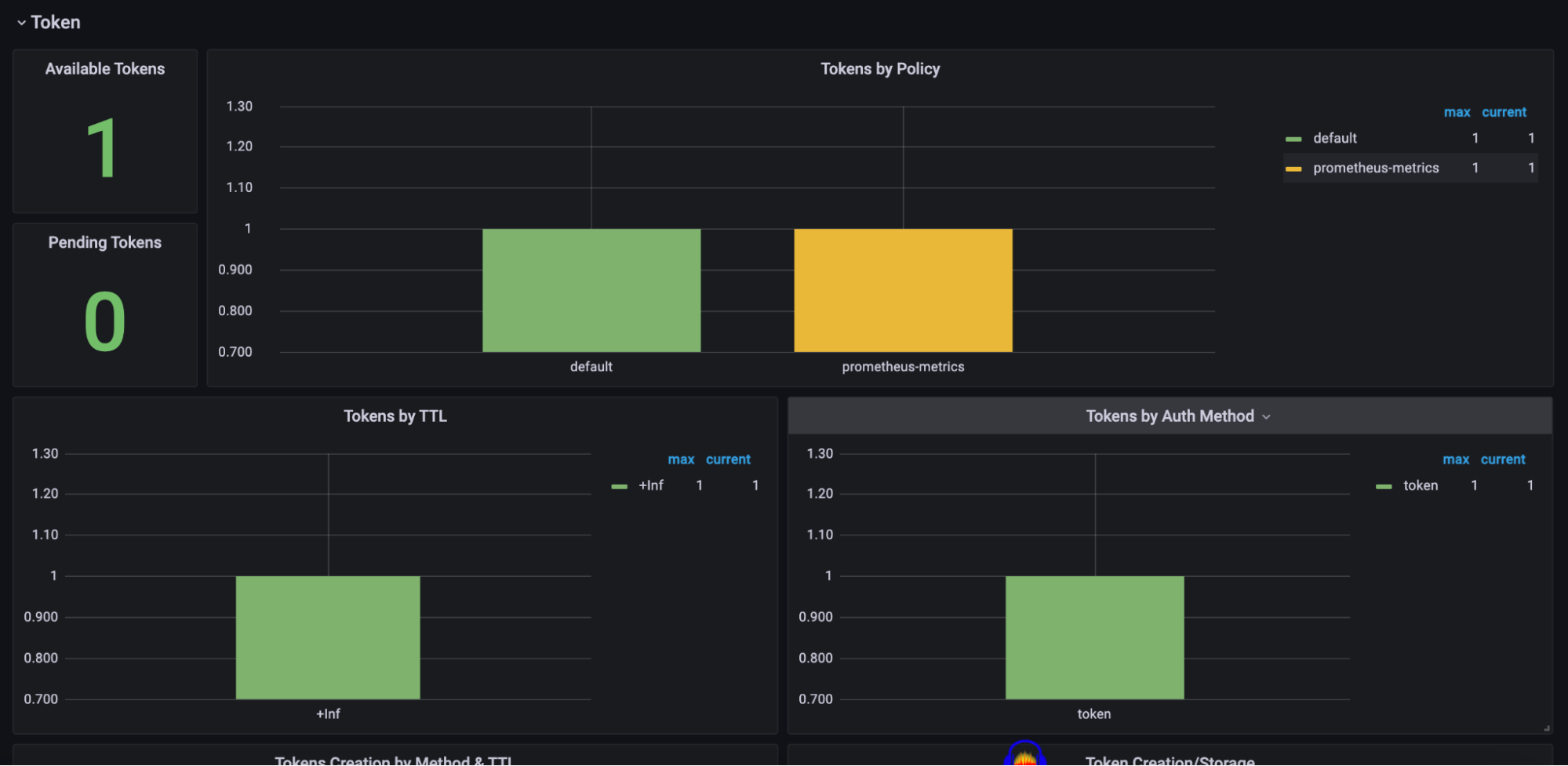Sort Tokens by Policy legend by max
Image resolution: width=1568 pixels, height=766 pixels.
pos(1456,112)
